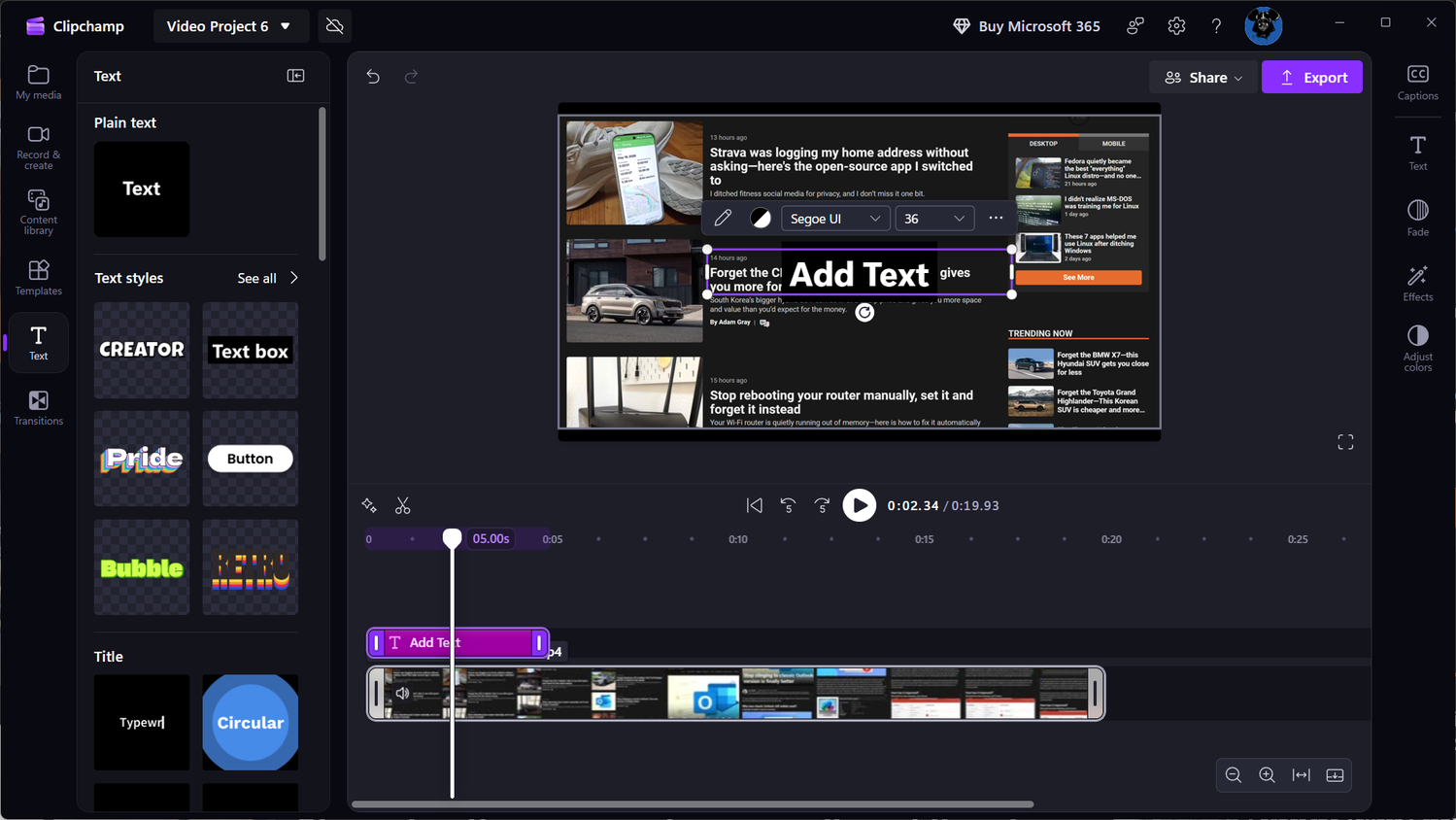Open the Video Project 6 dropdown
Viewport: 1456px width, 820px height.
229,26
